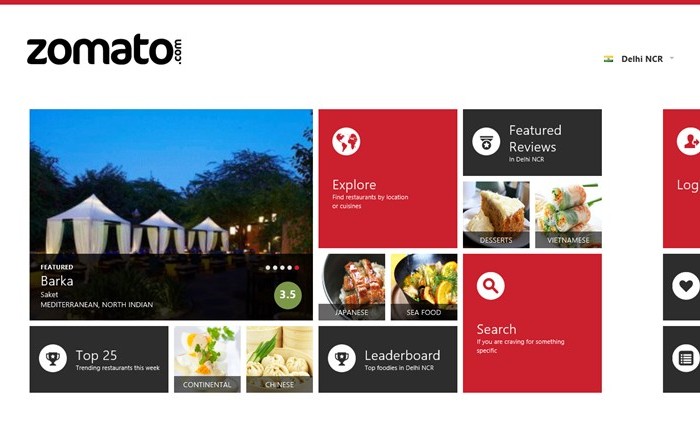
Task: Click the trophy icon on Leaderboard tile
Action: pos(342,358)
